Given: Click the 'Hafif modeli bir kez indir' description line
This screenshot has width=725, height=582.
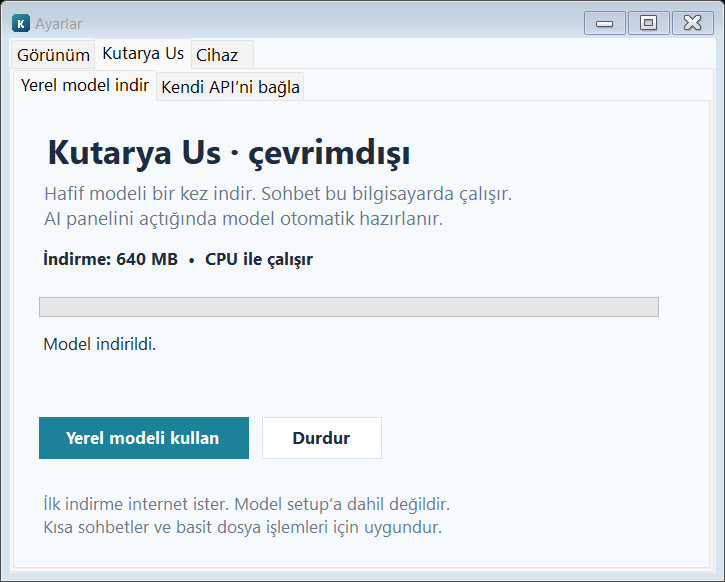Looking at the screenshot, I should 278,194.
